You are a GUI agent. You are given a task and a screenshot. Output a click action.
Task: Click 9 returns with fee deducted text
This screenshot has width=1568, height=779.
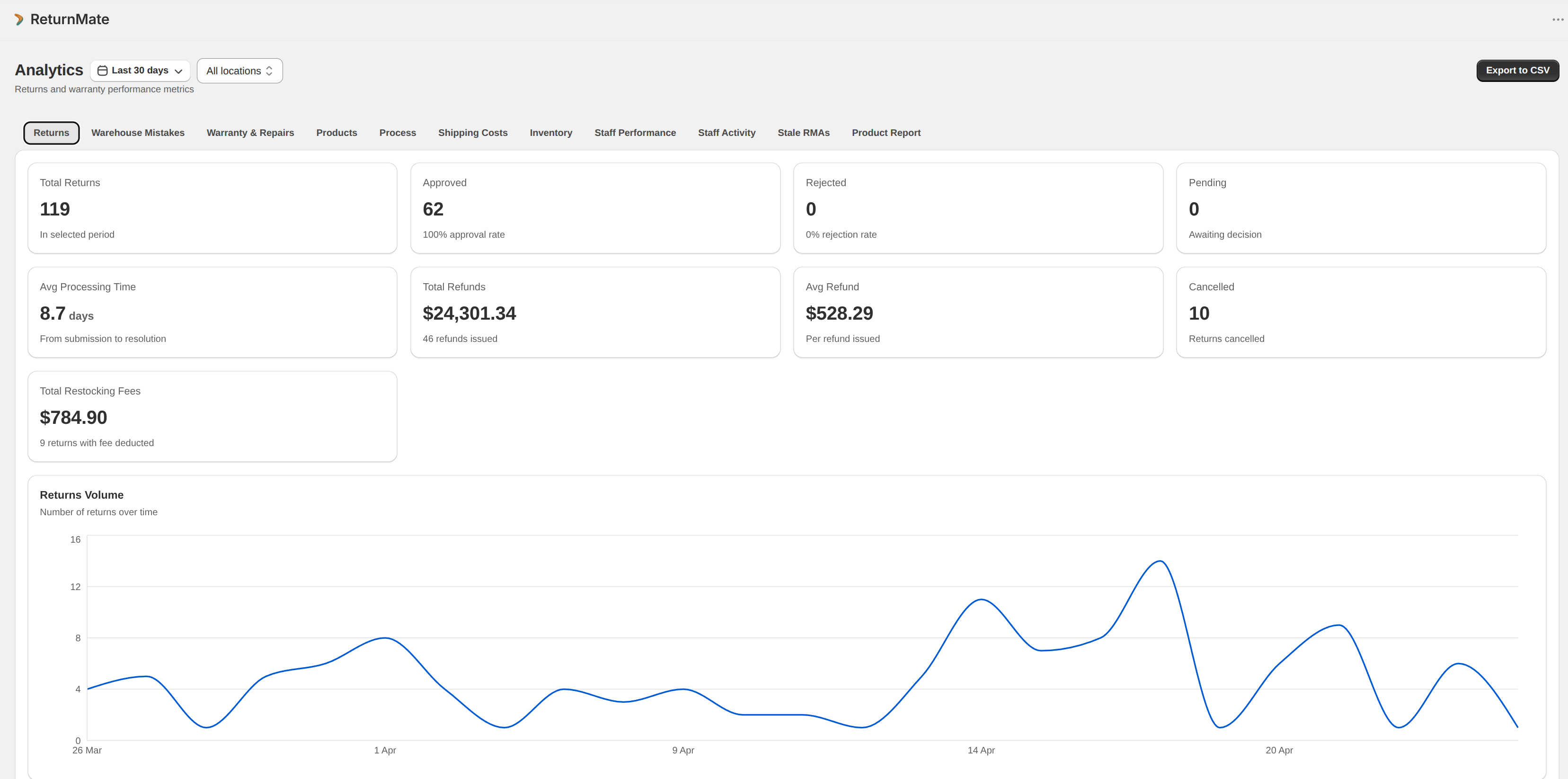click(97, 443)
